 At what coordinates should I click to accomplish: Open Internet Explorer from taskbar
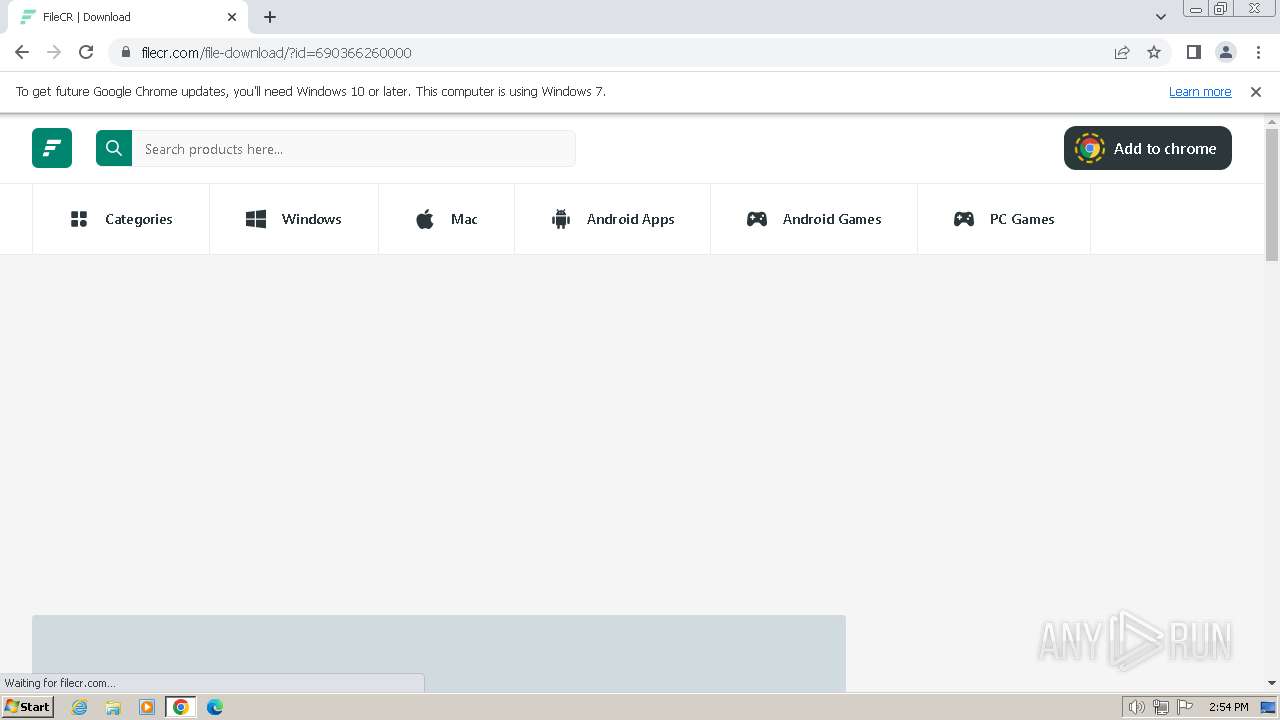click(79, 707)
